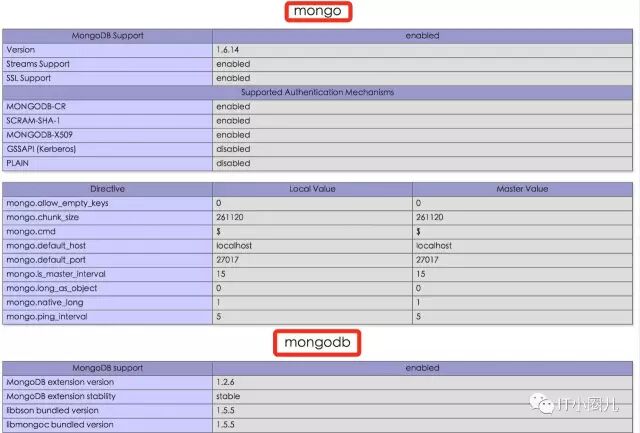640x433 pixels.
Task: Select Master Value 5 of mongo.ping_interval
Action: (418, 317)
